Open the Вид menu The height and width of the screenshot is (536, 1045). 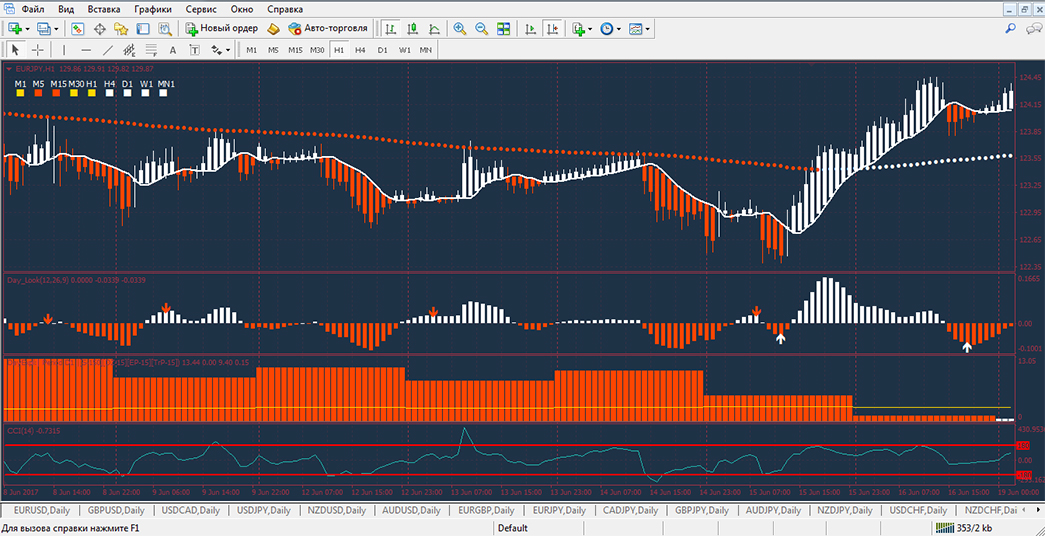(x=66, y=9)
